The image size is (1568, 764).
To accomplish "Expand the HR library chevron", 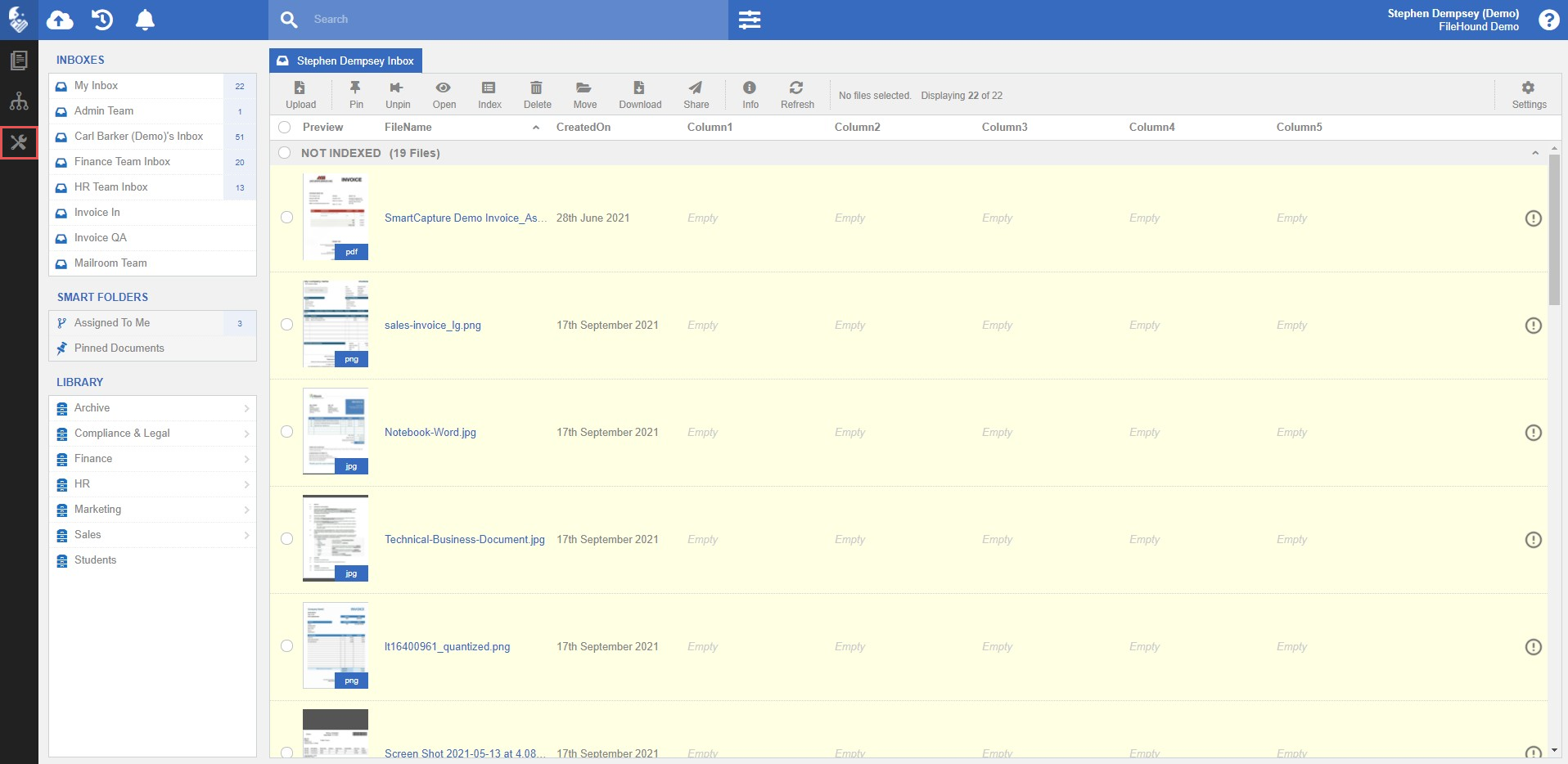I will (246, 484).
